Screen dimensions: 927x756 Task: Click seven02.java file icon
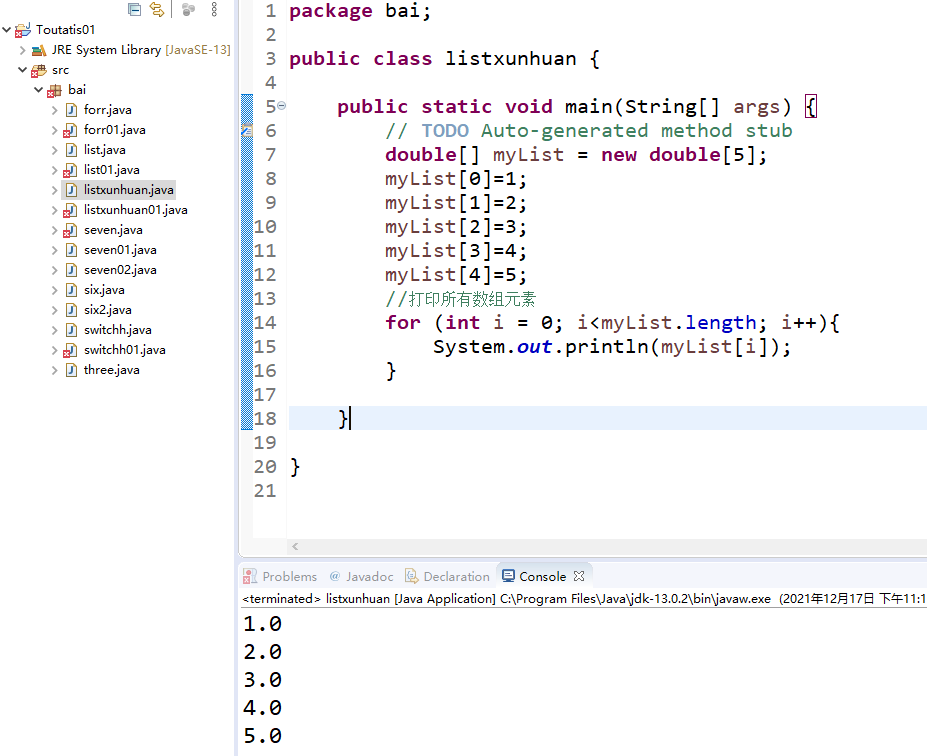71,270
